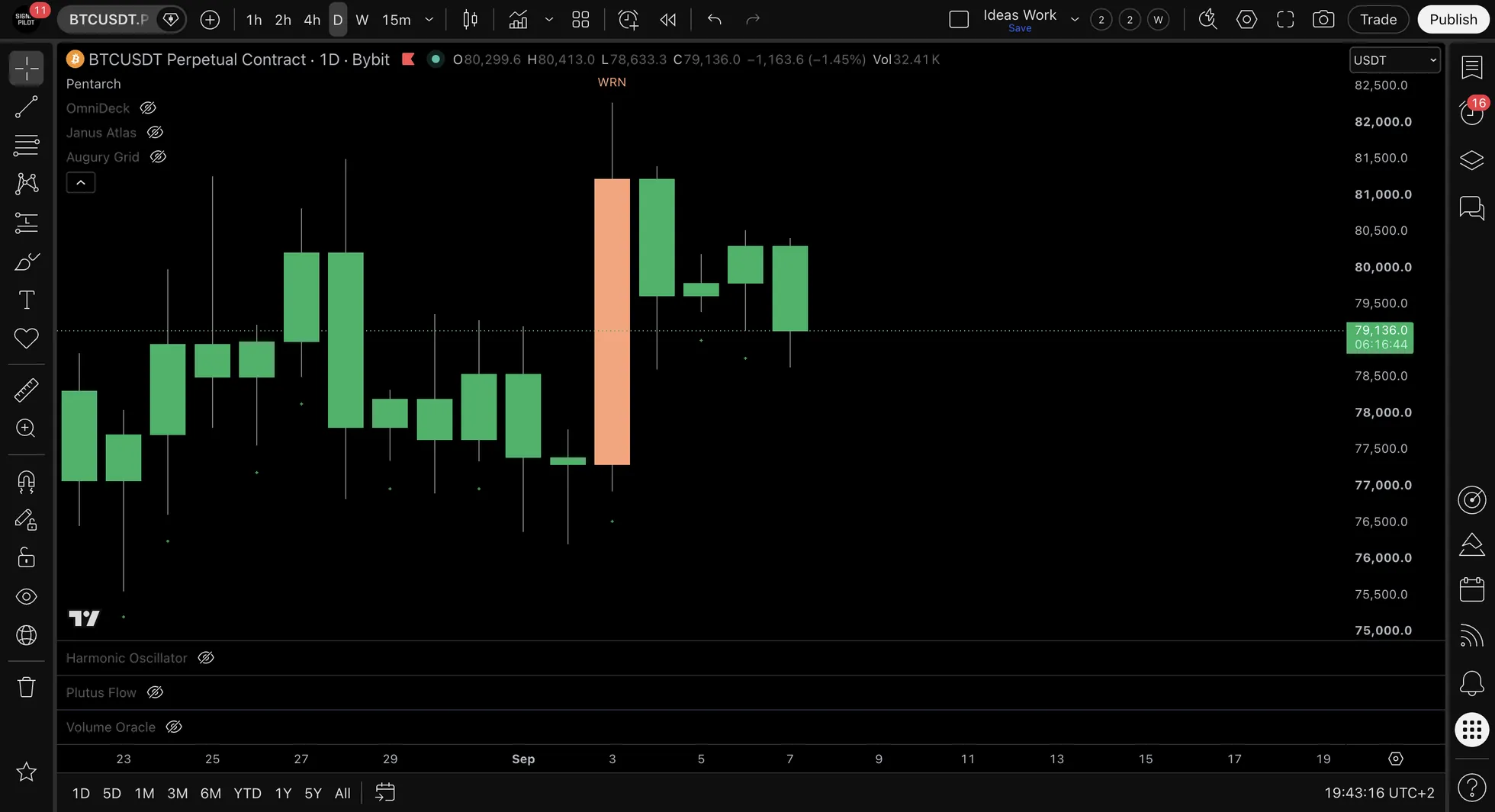
Task: Lock all drawing tools
Action: click(26, 558)
